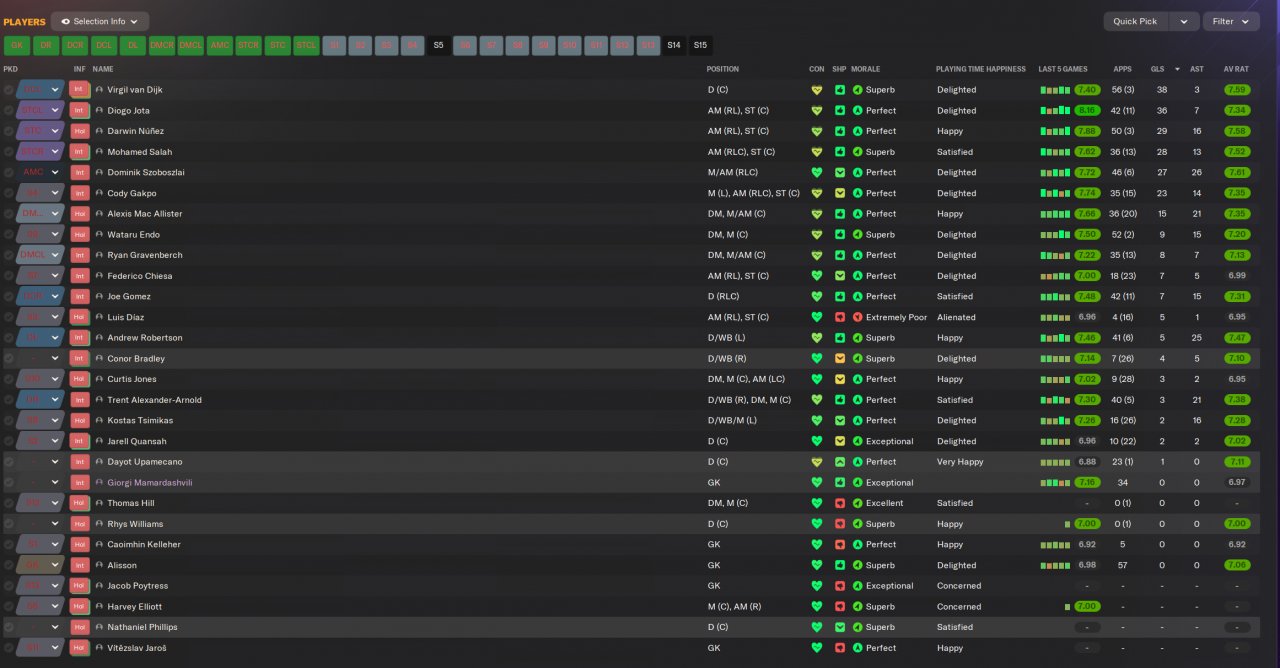This screenshot has height=668, width=1280.
Task: Click Virgil van Dijk's 7.59 average rating pill
Action: (x=1237, y=90)
